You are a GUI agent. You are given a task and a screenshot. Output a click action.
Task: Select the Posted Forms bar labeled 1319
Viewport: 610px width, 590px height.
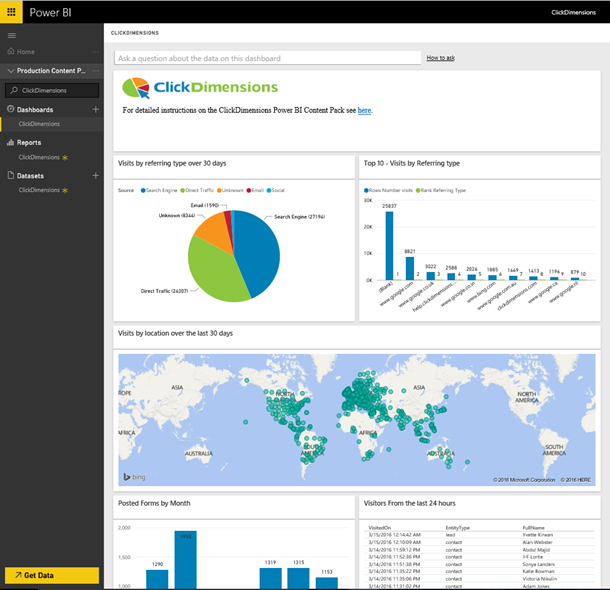[270, 578]
